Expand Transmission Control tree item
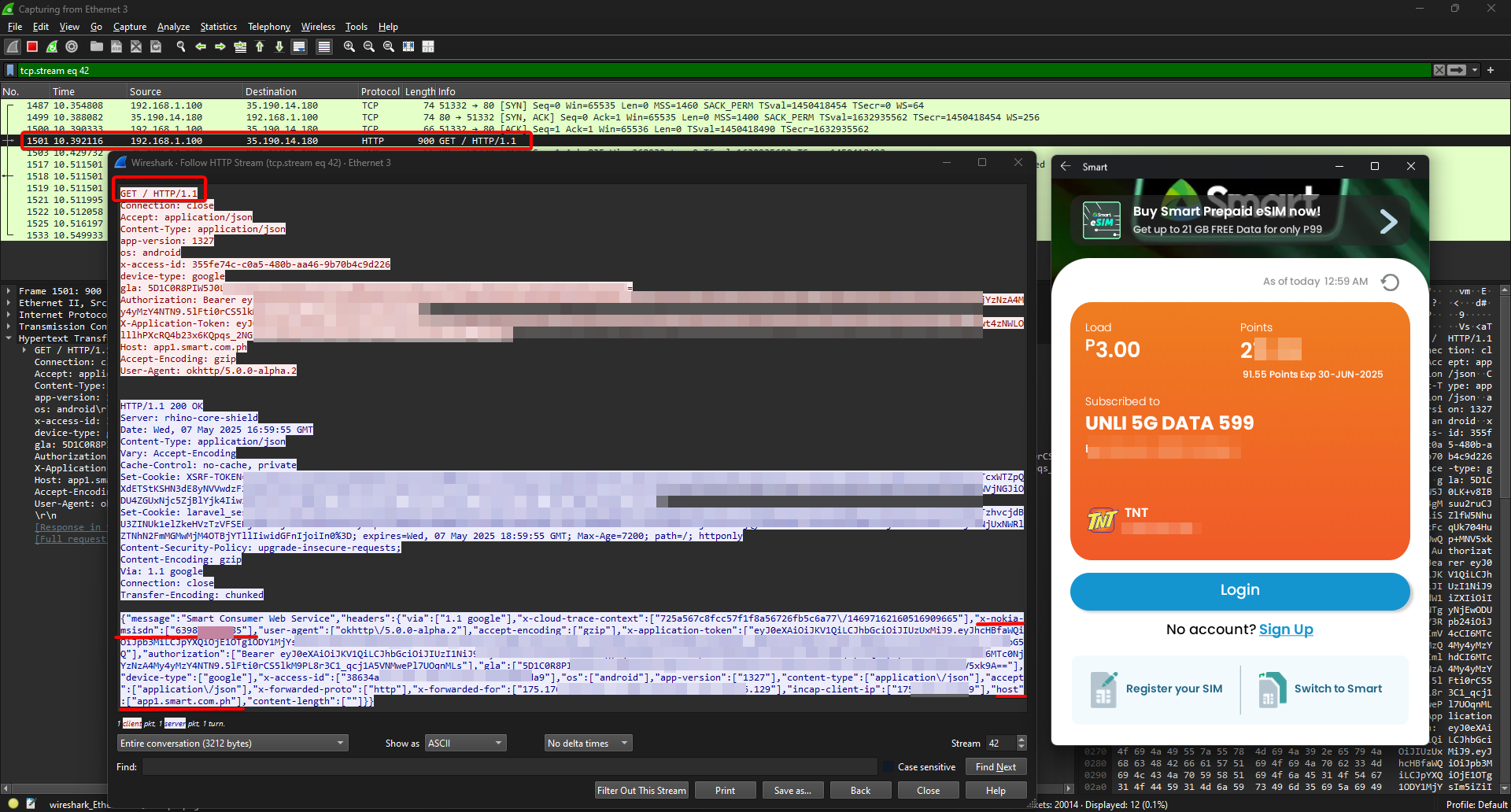This screenshot has width=1511, height=812. tap(9, 327)
